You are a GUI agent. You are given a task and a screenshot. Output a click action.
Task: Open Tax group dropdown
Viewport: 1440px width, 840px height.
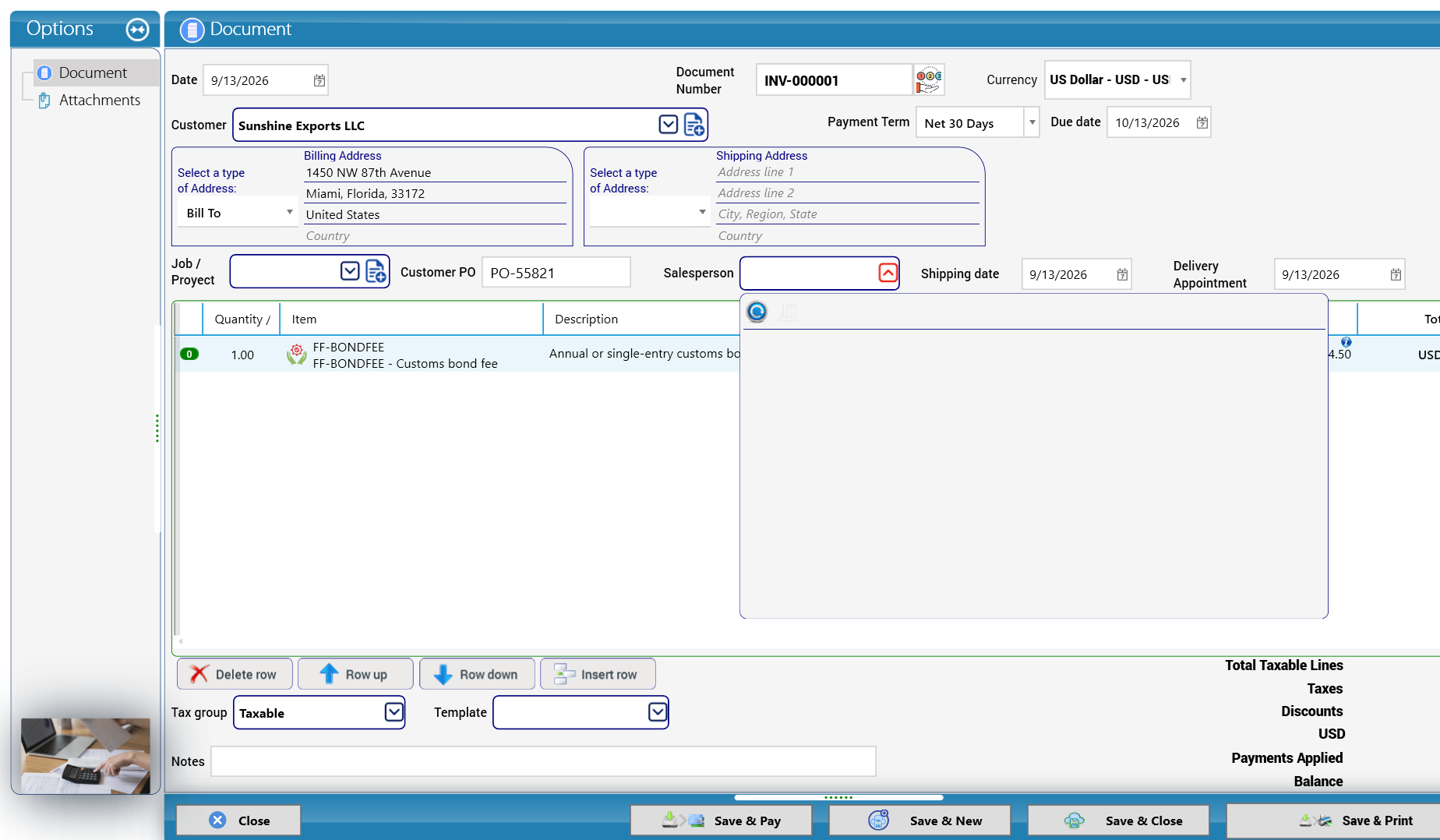pos(394,711)
